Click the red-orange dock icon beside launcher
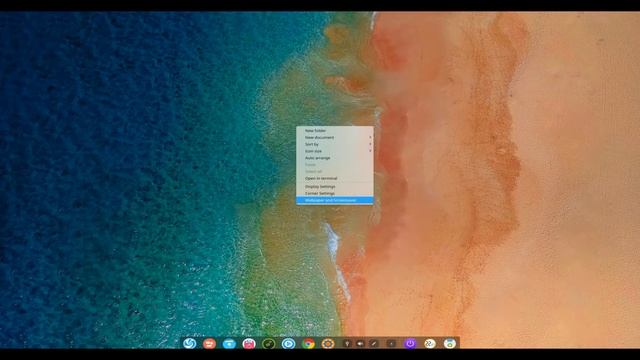Viewport: 640px width, 360px height. coord(209,344)
